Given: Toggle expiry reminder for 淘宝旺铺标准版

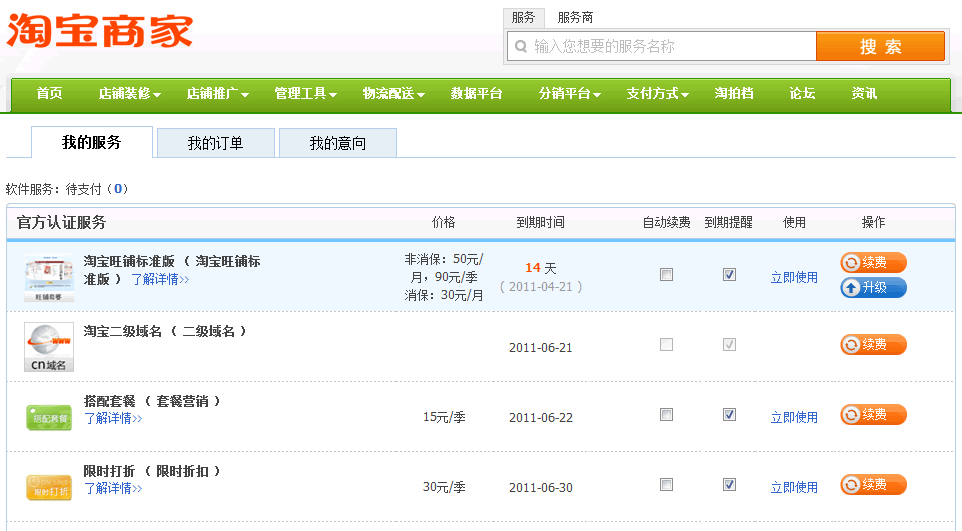Looking at the screenshot, I should coord(729,274).
